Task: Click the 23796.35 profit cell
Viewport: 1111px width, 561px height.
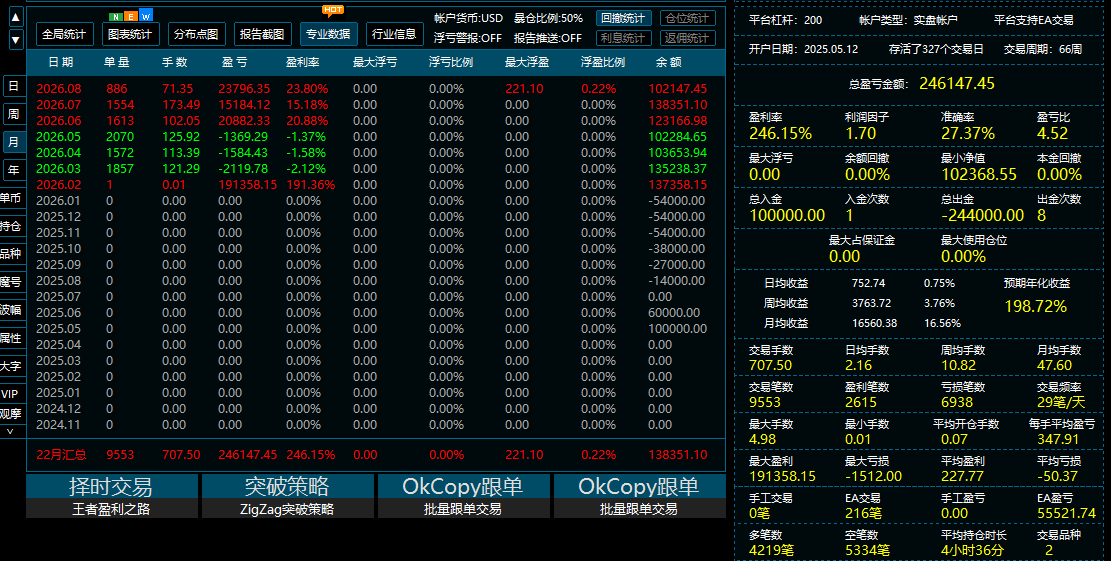Action: click(244, 89)
